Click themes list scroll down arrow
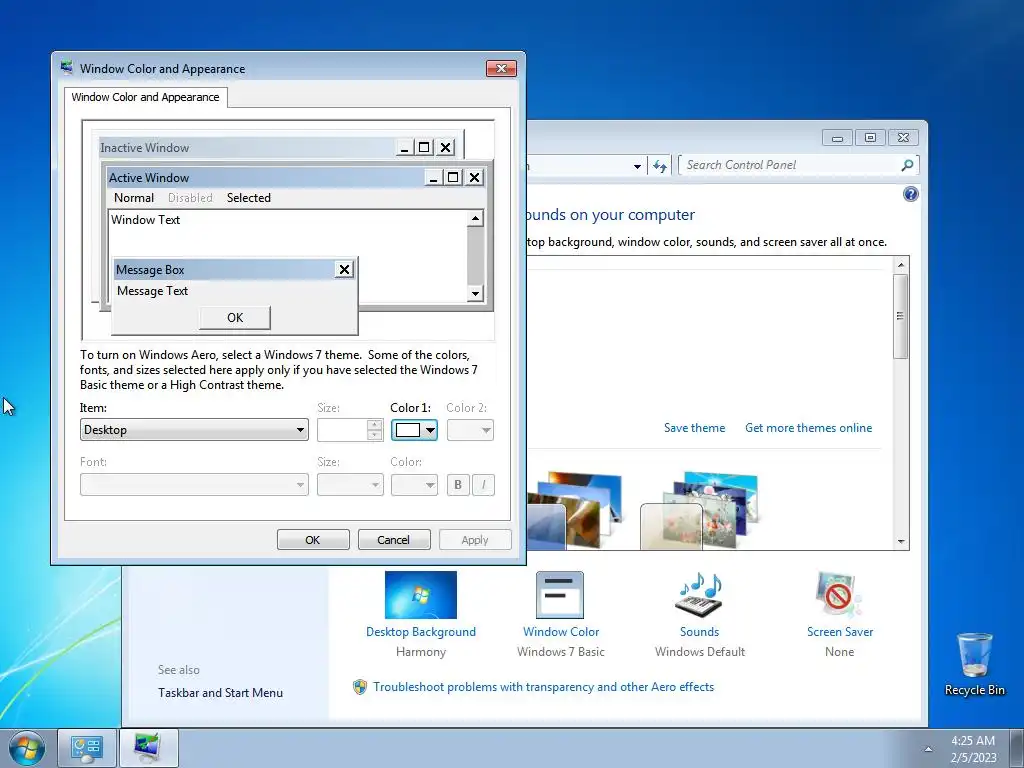The height and width of the screenshot is (768, 1024). pyautogui.click(x=901, y=541)
